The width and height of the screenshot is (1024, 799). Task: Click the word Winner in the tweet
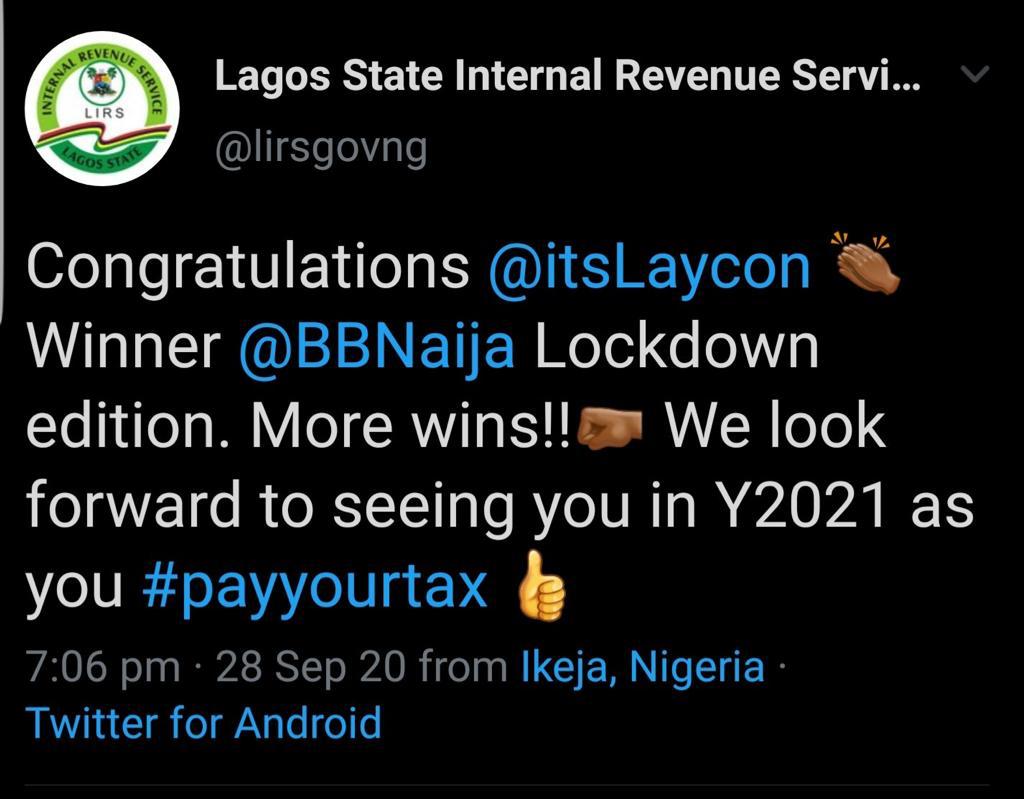123,348
